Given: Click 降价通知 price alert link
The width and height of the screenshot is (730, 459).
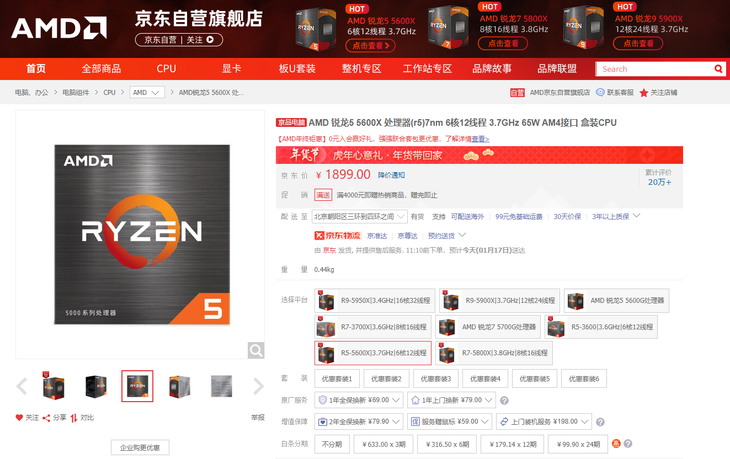Looking at the screenshot, I should click(x=391, y=175).
